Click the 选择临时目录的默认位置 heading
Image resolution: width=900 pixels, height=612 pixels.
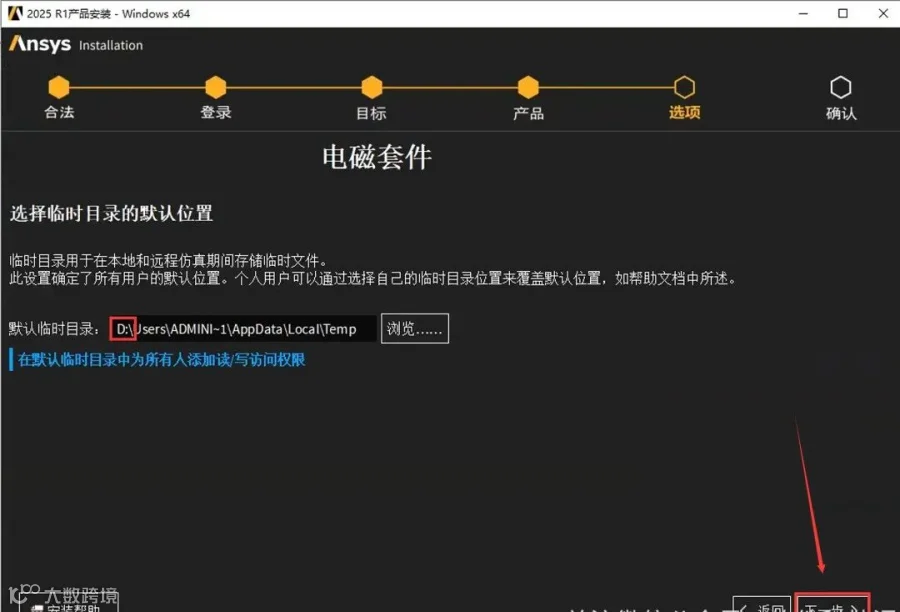[x=111, y=214]
